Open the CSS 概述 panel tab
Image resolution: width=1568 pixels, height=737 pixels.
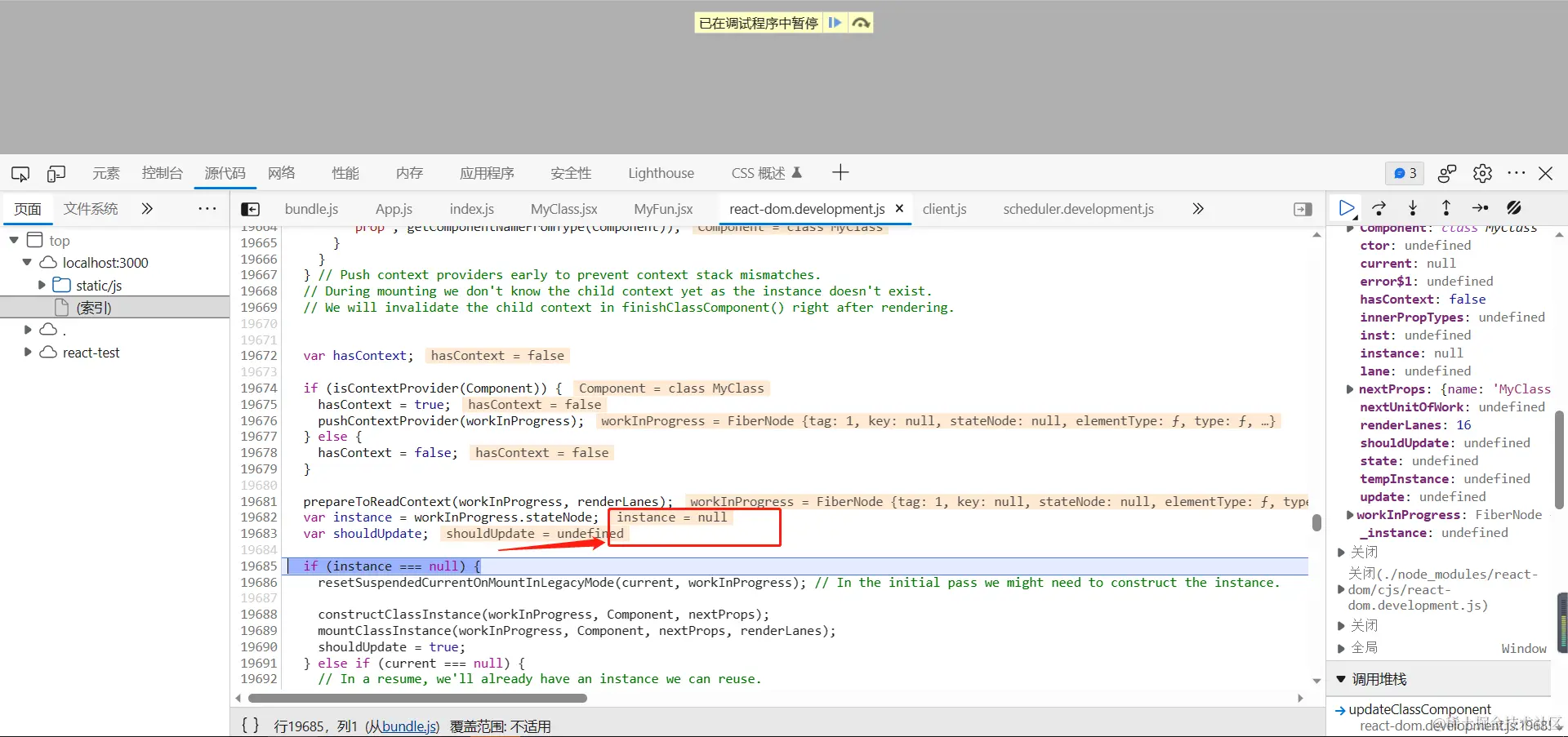[766, 173]
